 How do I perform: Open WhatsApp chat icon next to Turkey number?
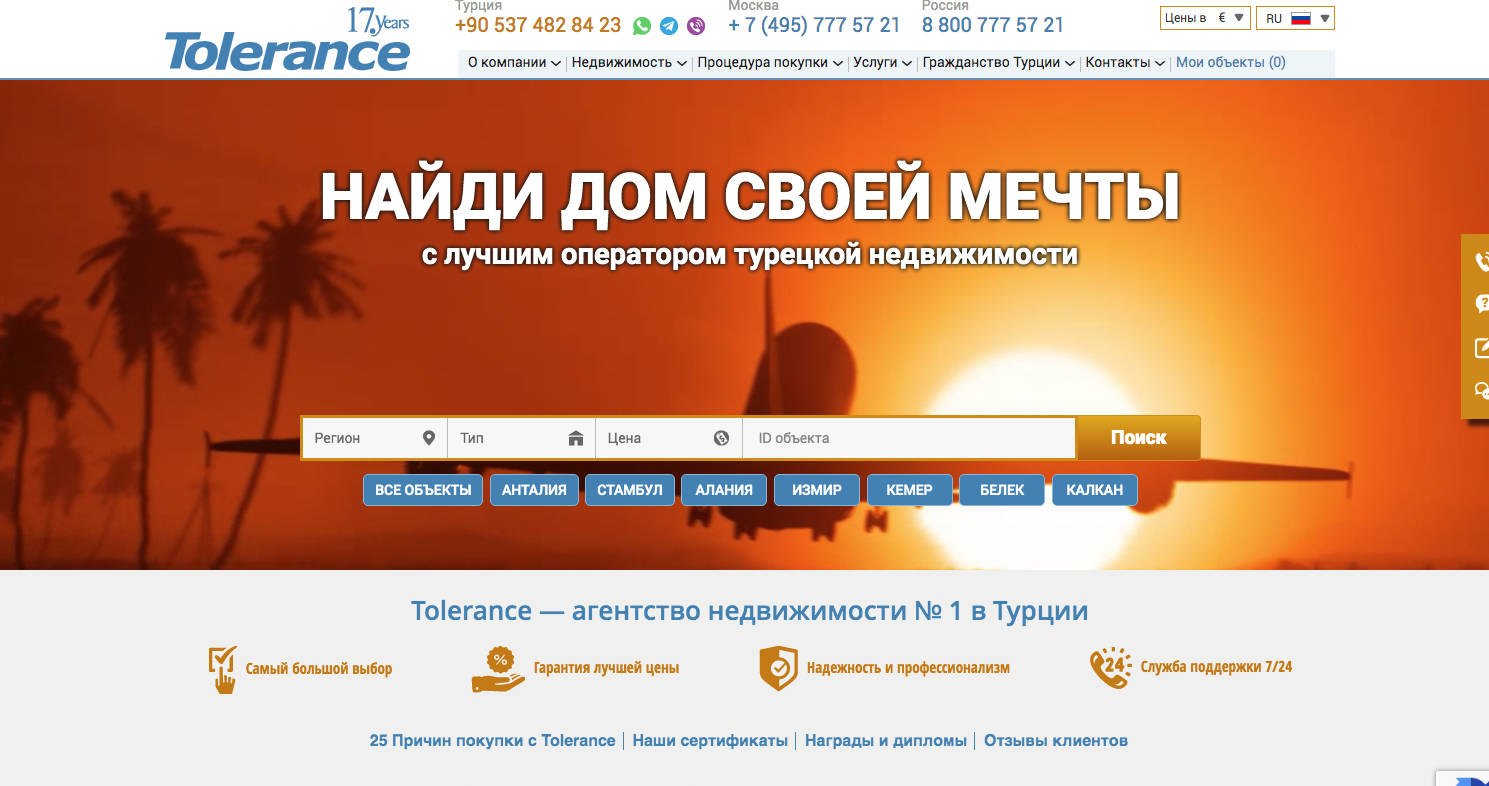tap(642, 26)
